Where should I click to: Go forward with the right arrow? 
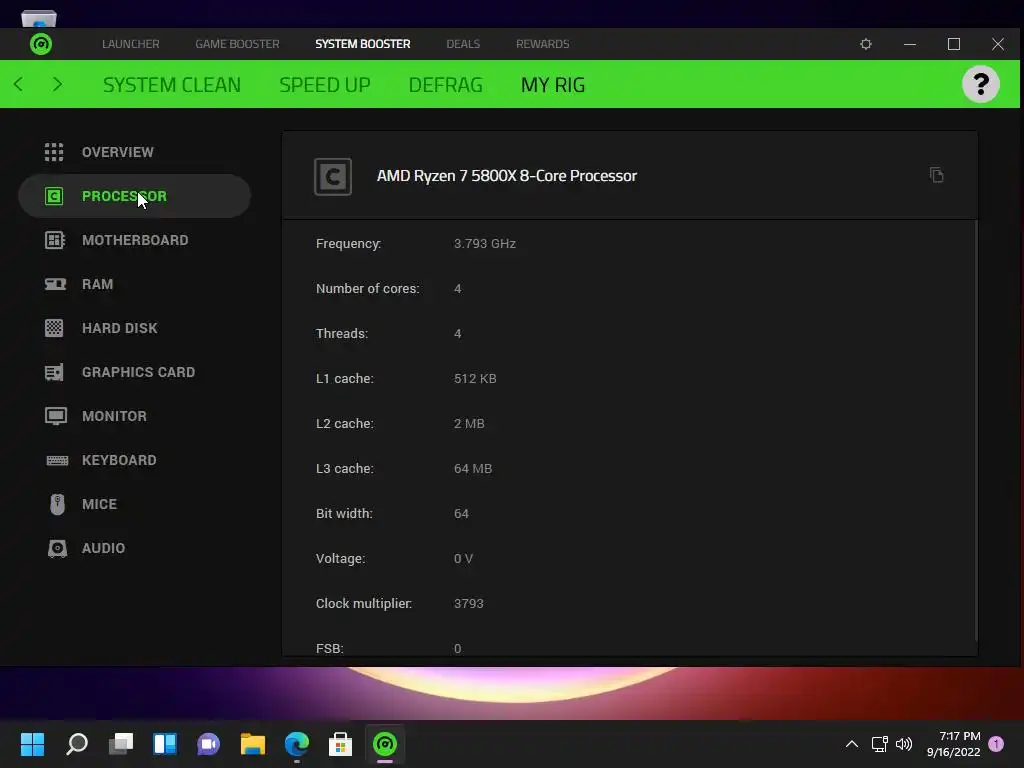(57, 84)
